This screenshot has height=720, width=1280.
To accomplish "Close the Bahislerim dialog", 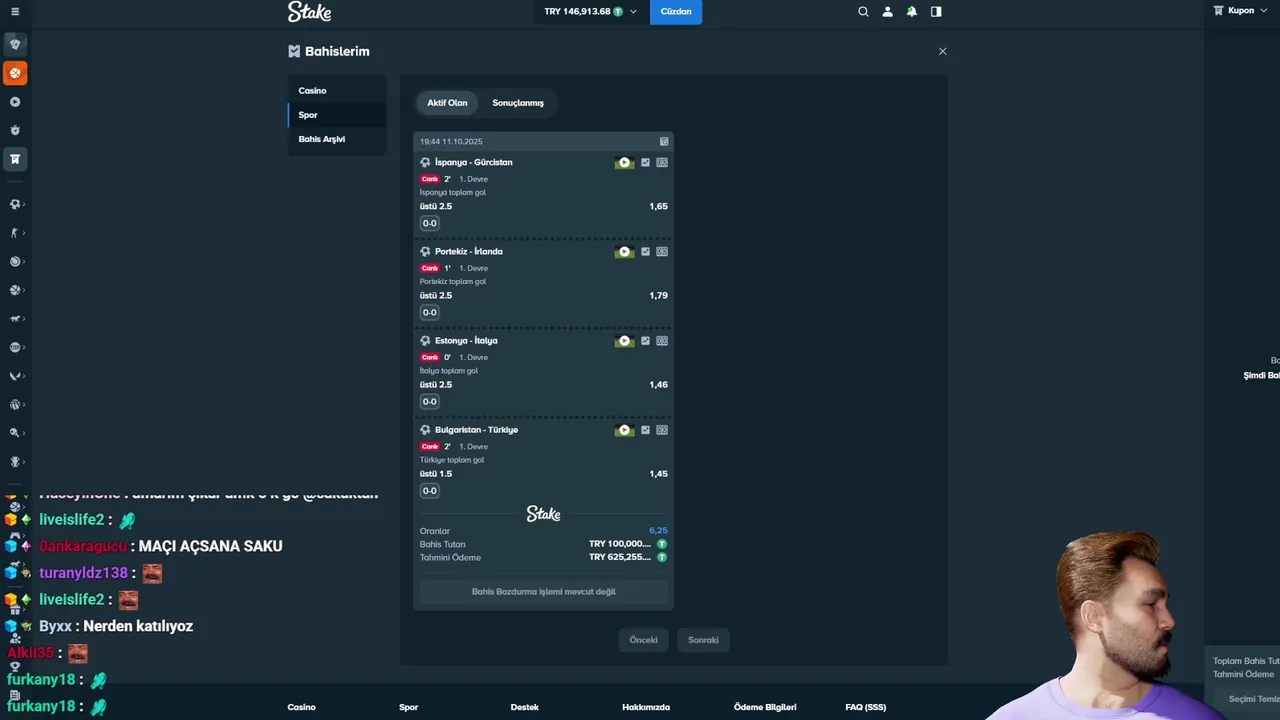I will tap(942, 51).
